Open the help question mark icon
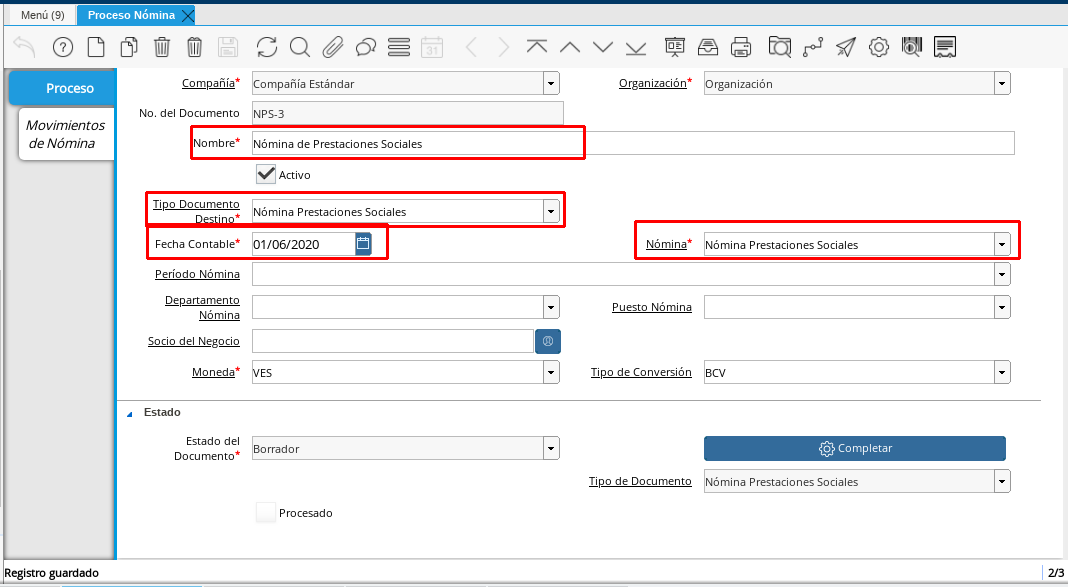 (x=63, y=47)
